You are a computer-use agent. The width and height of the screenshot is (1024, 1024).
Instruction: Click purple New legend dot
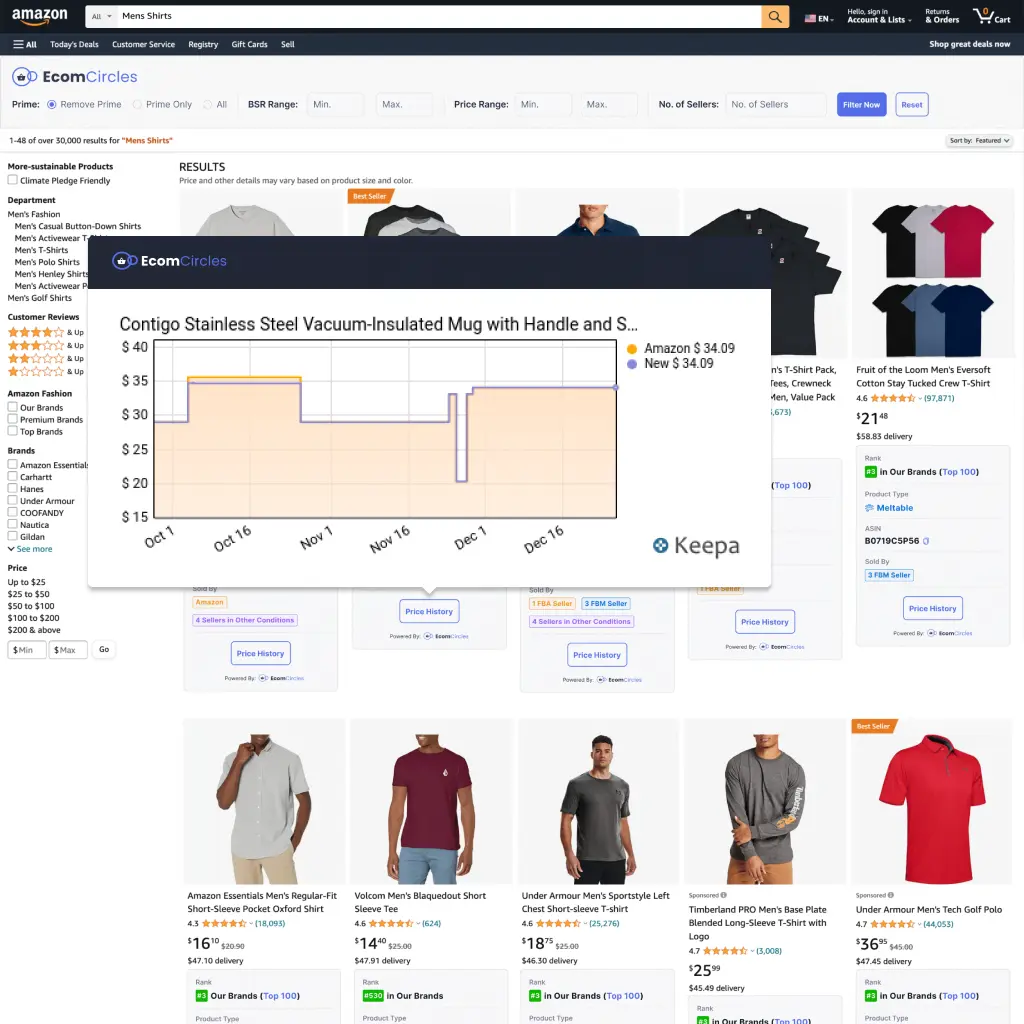[632, 364]
